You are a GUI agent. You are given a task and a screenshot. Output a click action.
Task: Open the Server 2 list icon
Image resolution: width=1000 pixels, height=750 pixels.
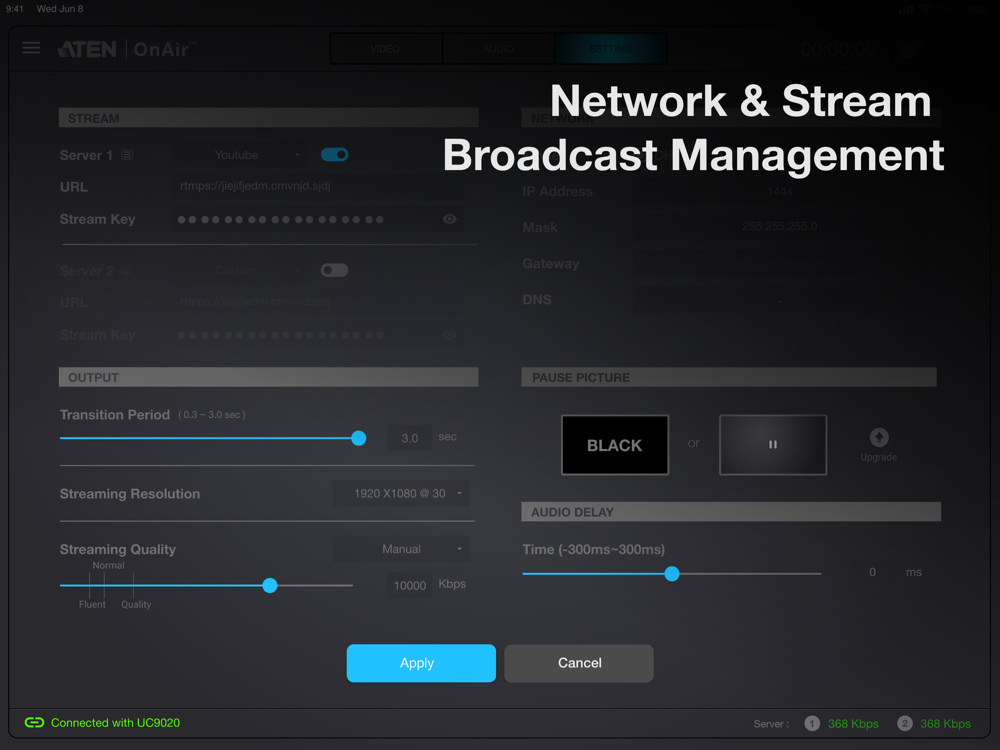128,271
